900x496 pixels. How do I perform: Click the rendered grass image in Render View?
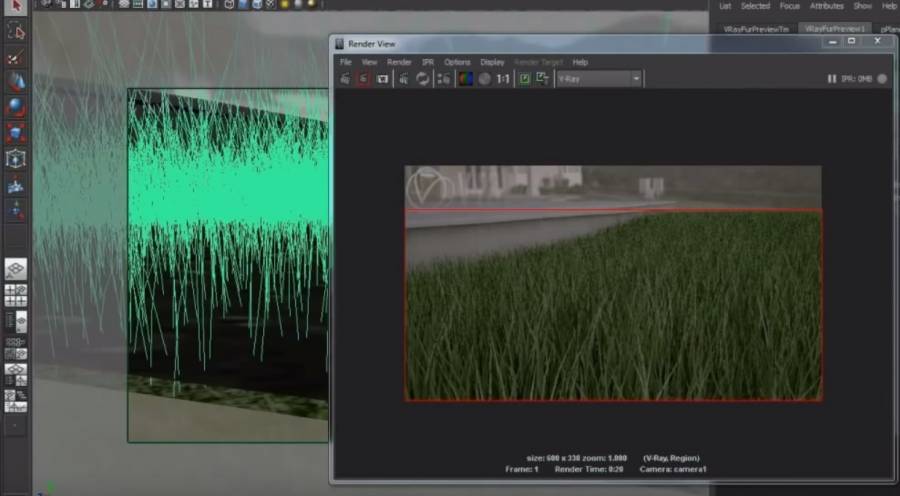pyautogui.click(x=613, y=283)
